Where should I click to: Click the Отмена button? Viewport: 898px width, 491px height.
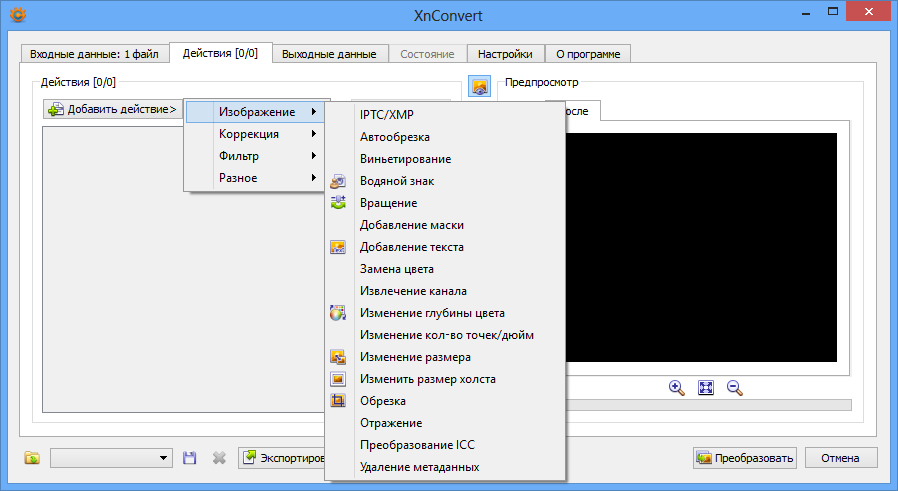[840, 458]
